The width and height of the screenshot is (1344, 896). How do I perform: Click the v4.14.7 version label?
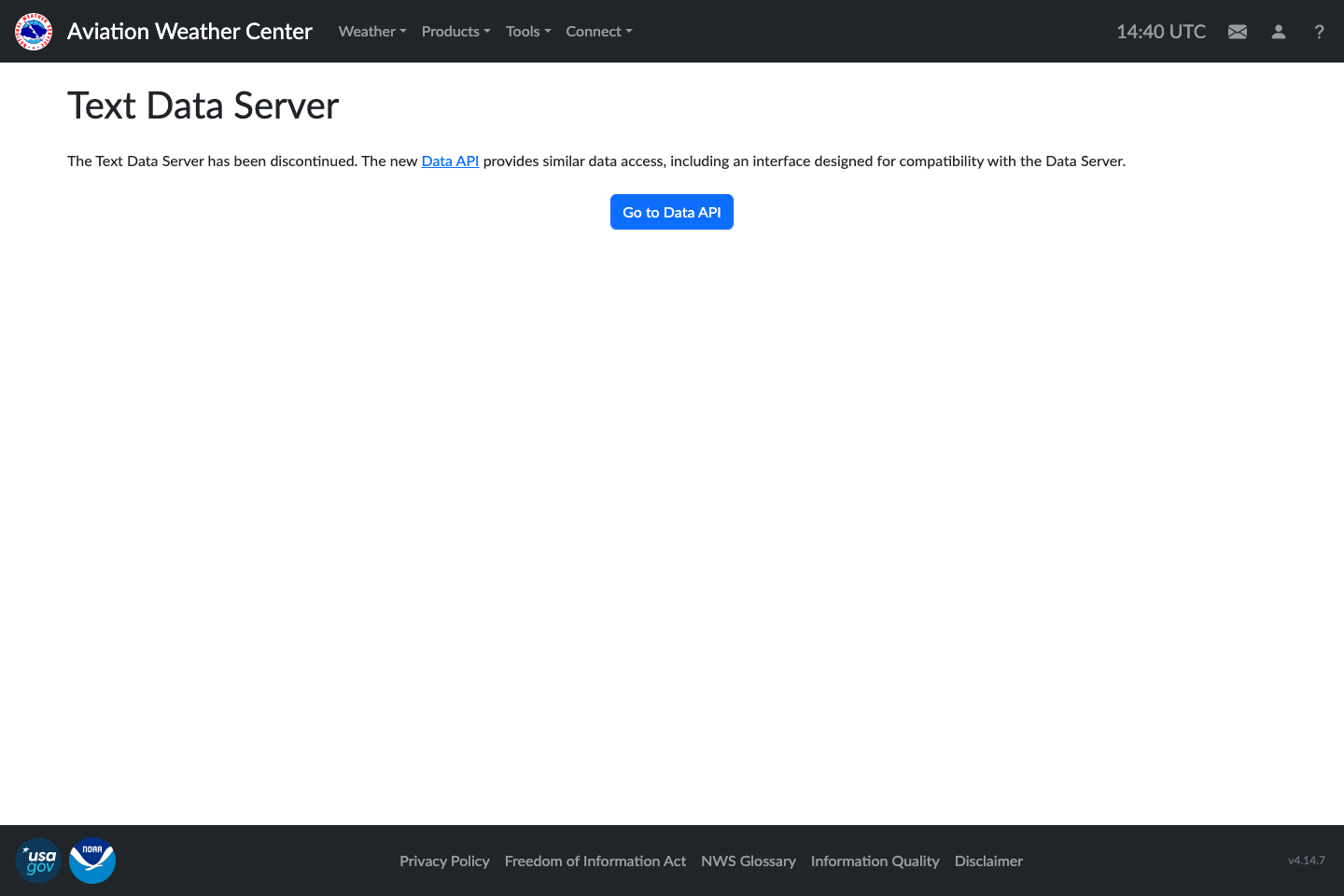tap(1307, 861)
